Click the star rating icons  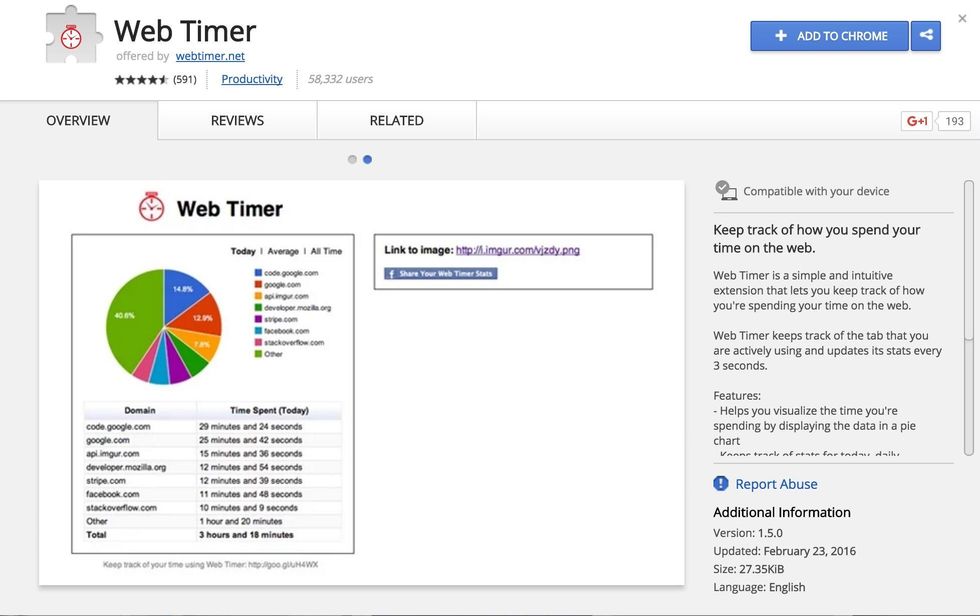pos(141,80)
